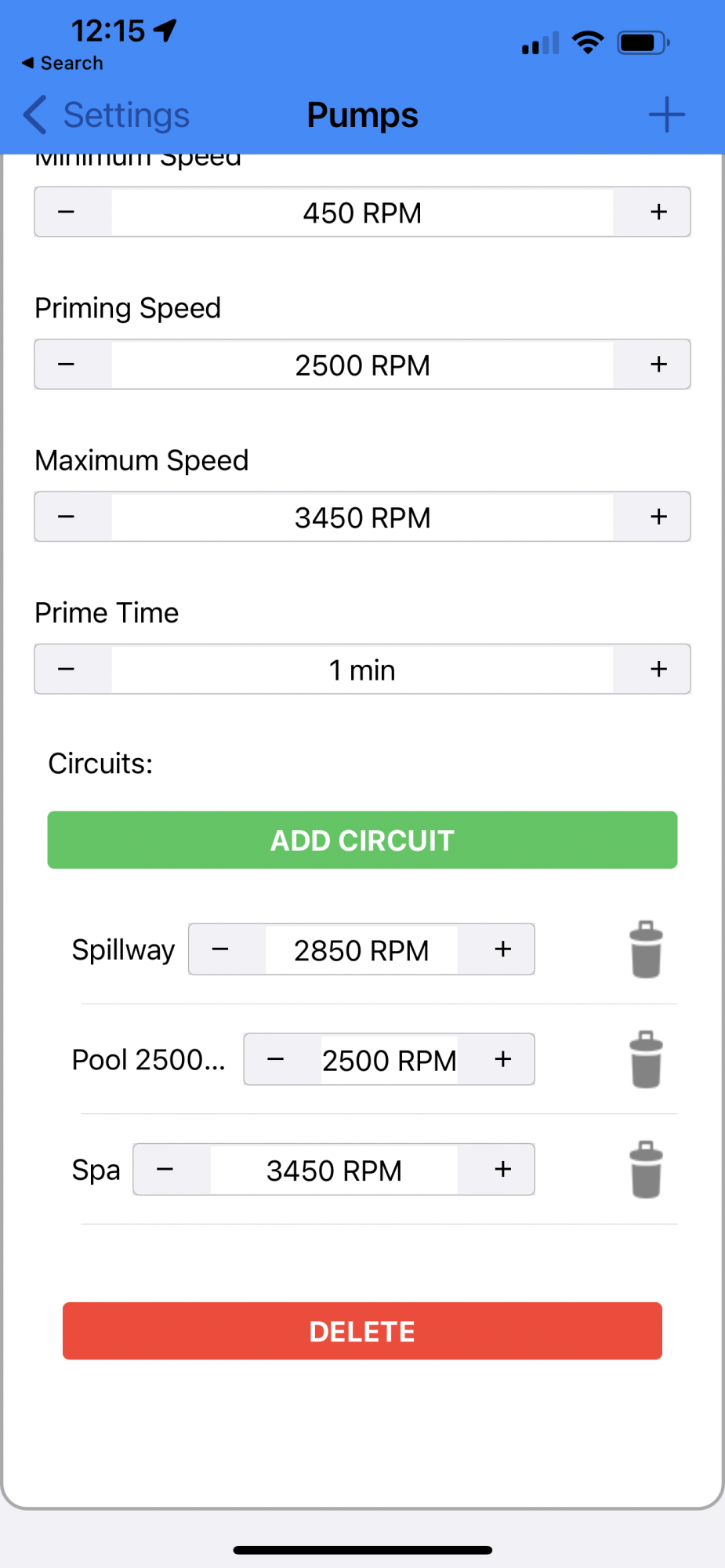
Task: Decrease Minimum Speed below 450 RPM
Action: pos(67,212)
